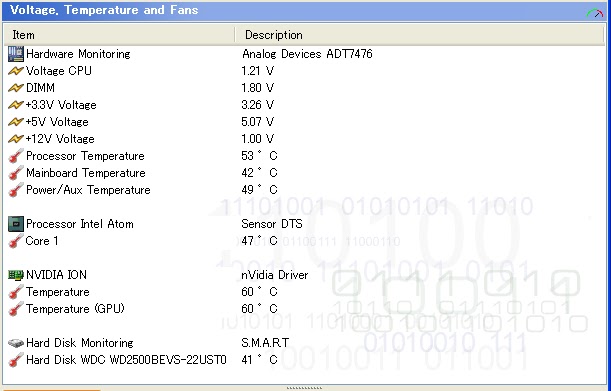
Task: Click the 42 °C mainboard value
Action: [259, 173]
